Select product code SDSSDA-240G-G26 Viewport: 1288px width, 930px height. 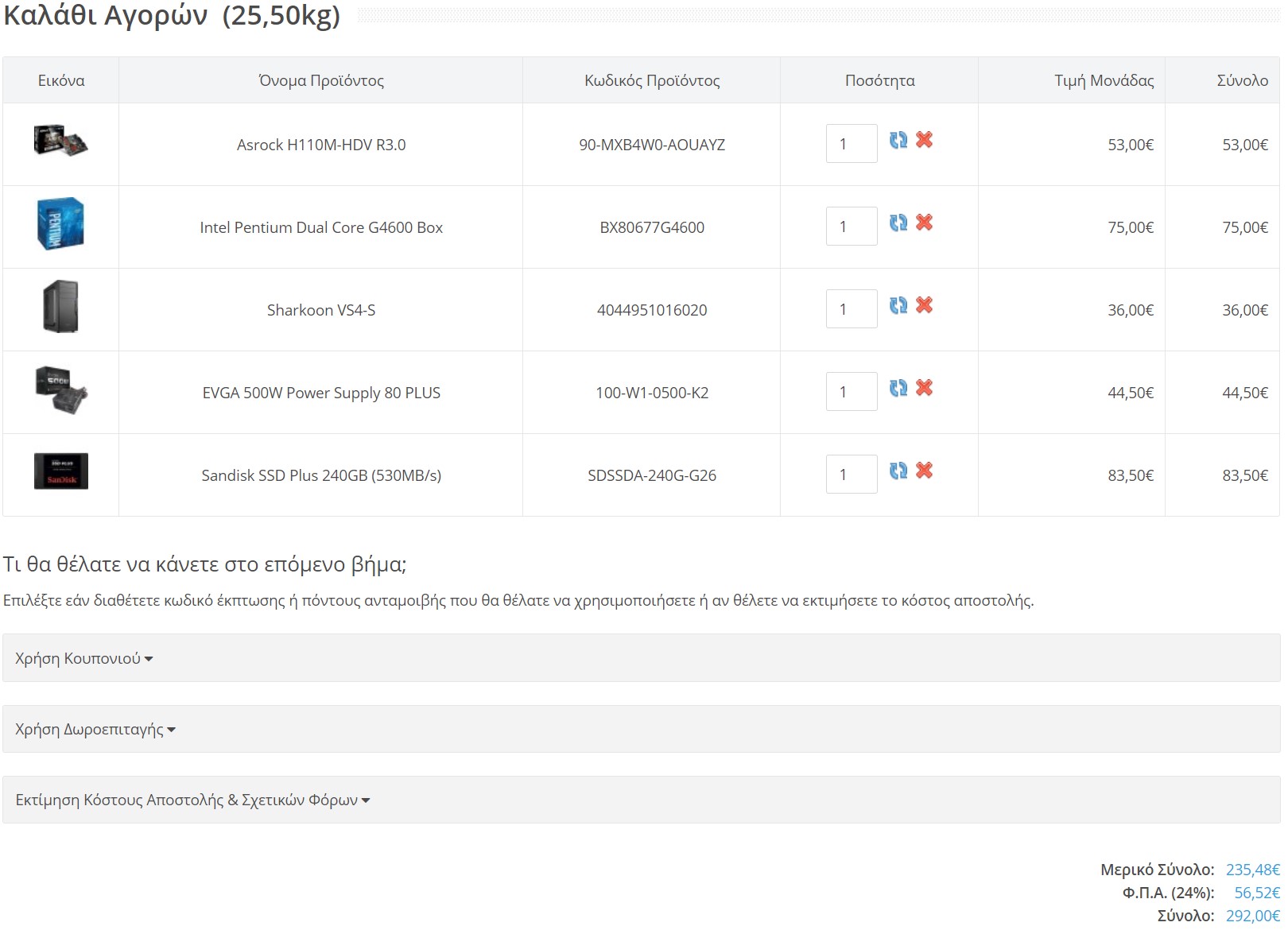(652, 475)
